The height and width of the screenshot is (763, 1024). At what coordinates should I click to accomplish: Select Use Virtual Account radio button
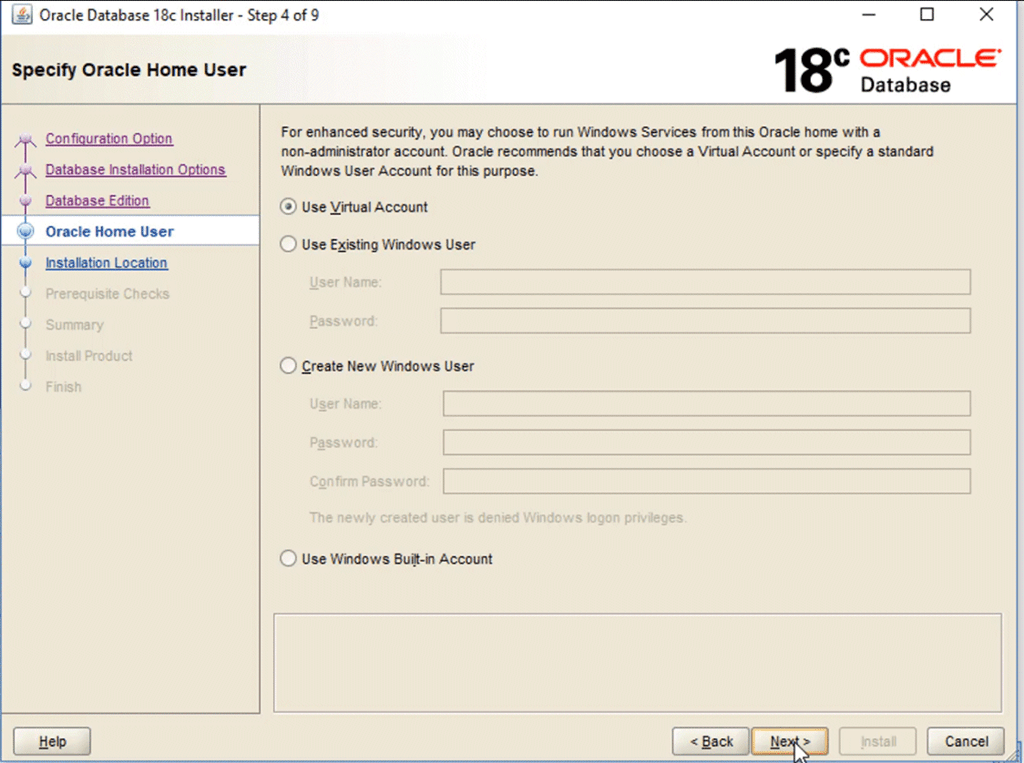tap(288, 207)
